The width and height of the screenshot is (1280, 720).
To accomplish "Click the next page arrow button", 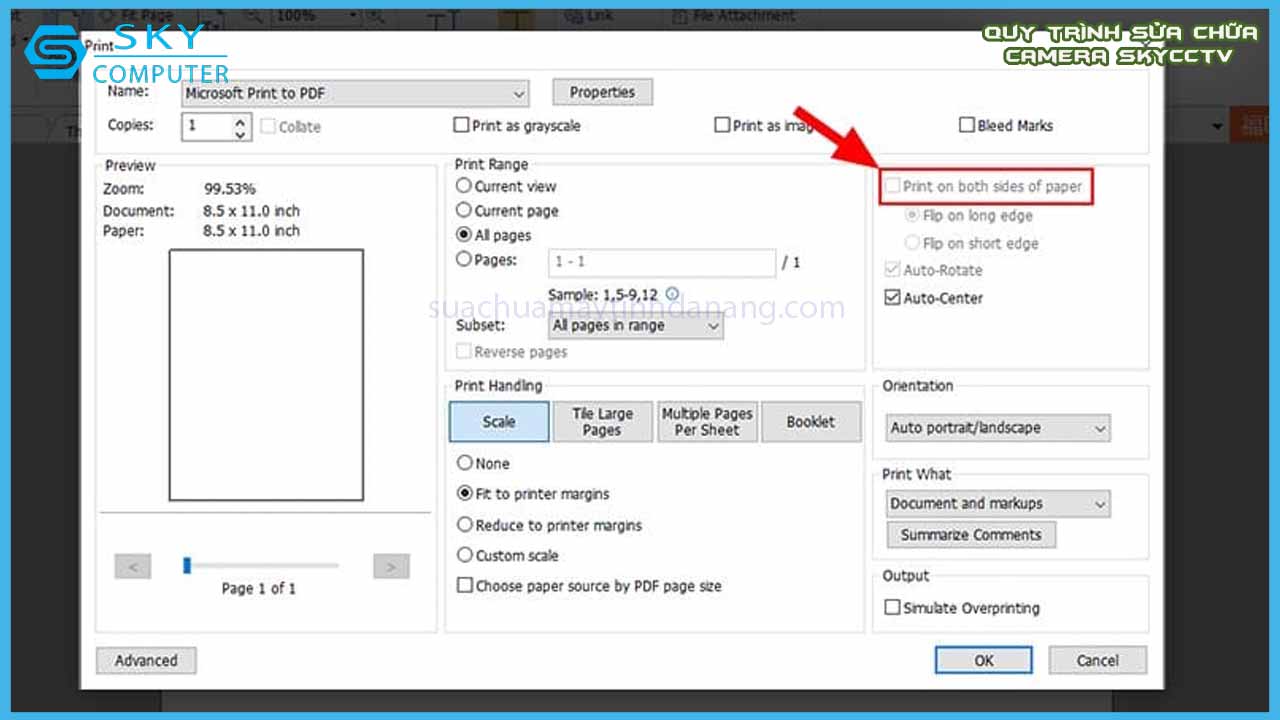I will pyautogui.click(x=391, y=567).
